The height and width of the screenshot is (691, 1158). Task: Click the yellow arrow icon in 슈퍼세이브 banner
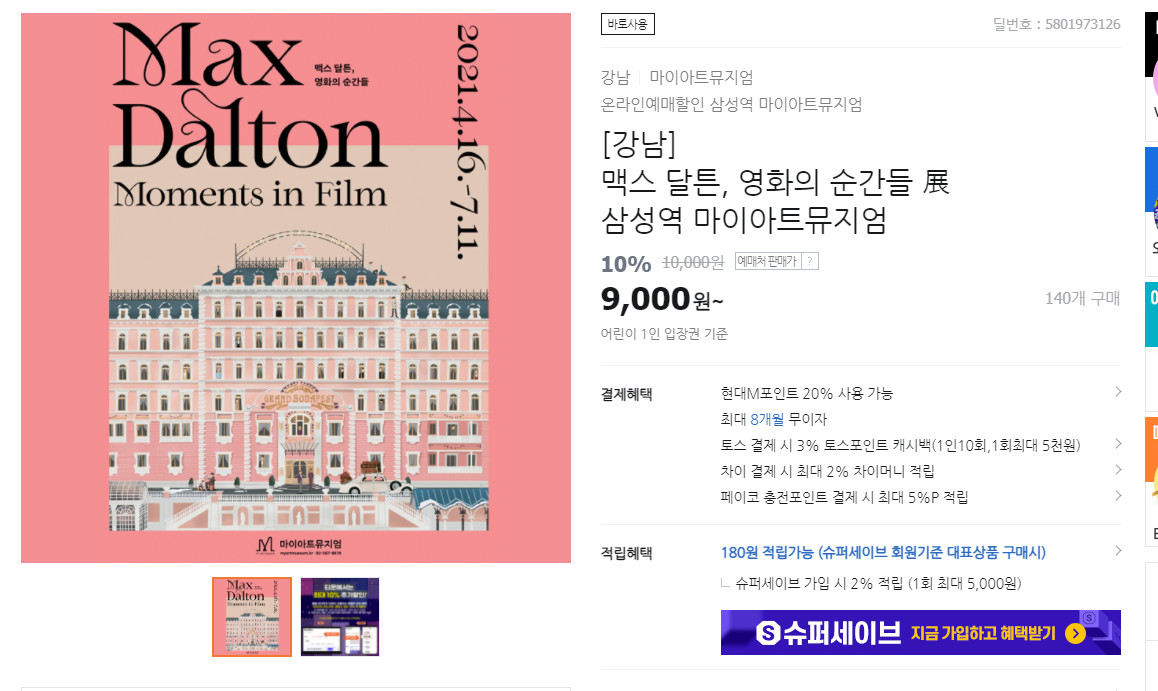[1075, 633]
